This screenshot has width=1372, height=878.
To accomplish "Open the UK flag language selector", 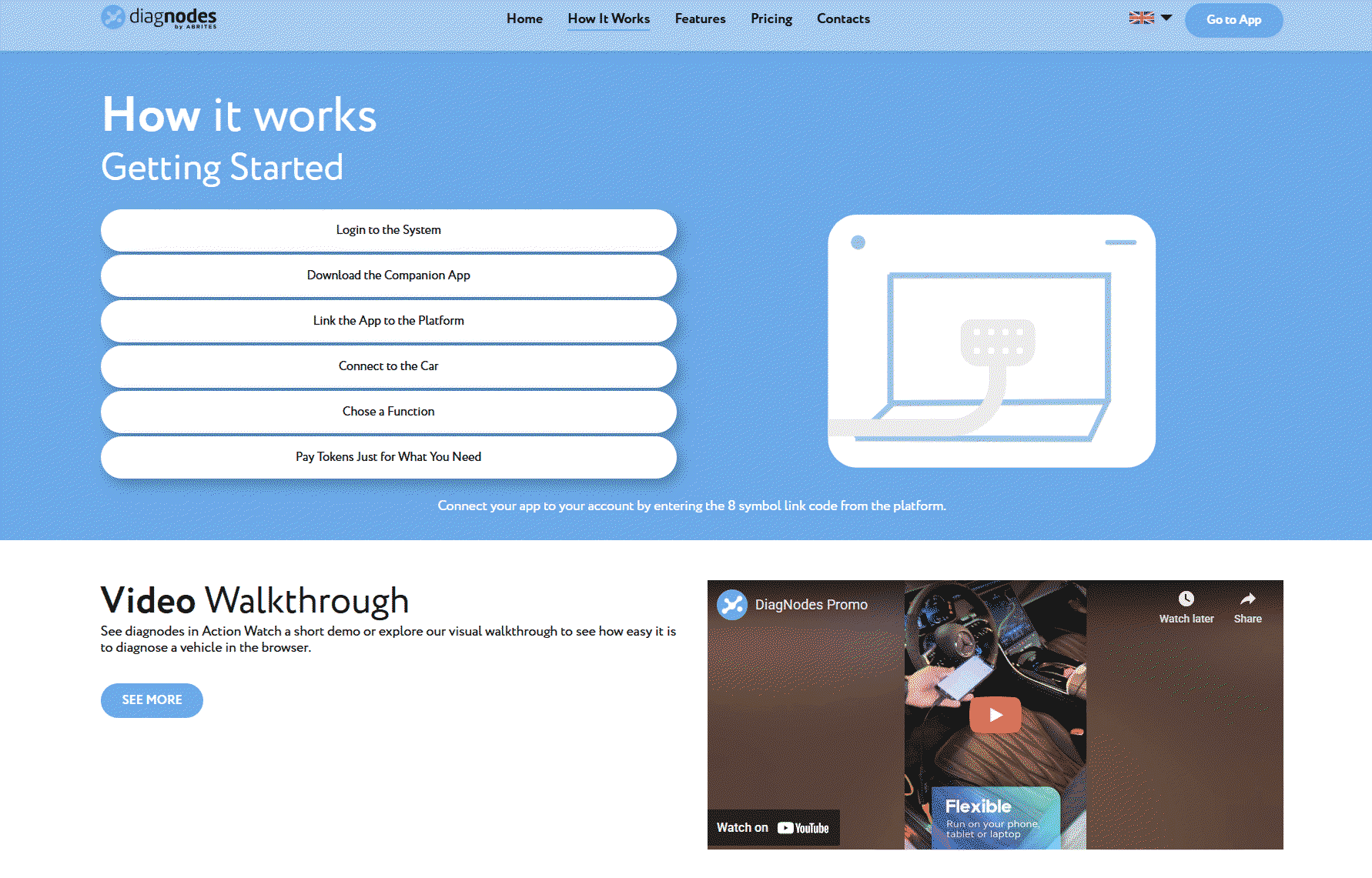I will click(x=1141, y=18).
